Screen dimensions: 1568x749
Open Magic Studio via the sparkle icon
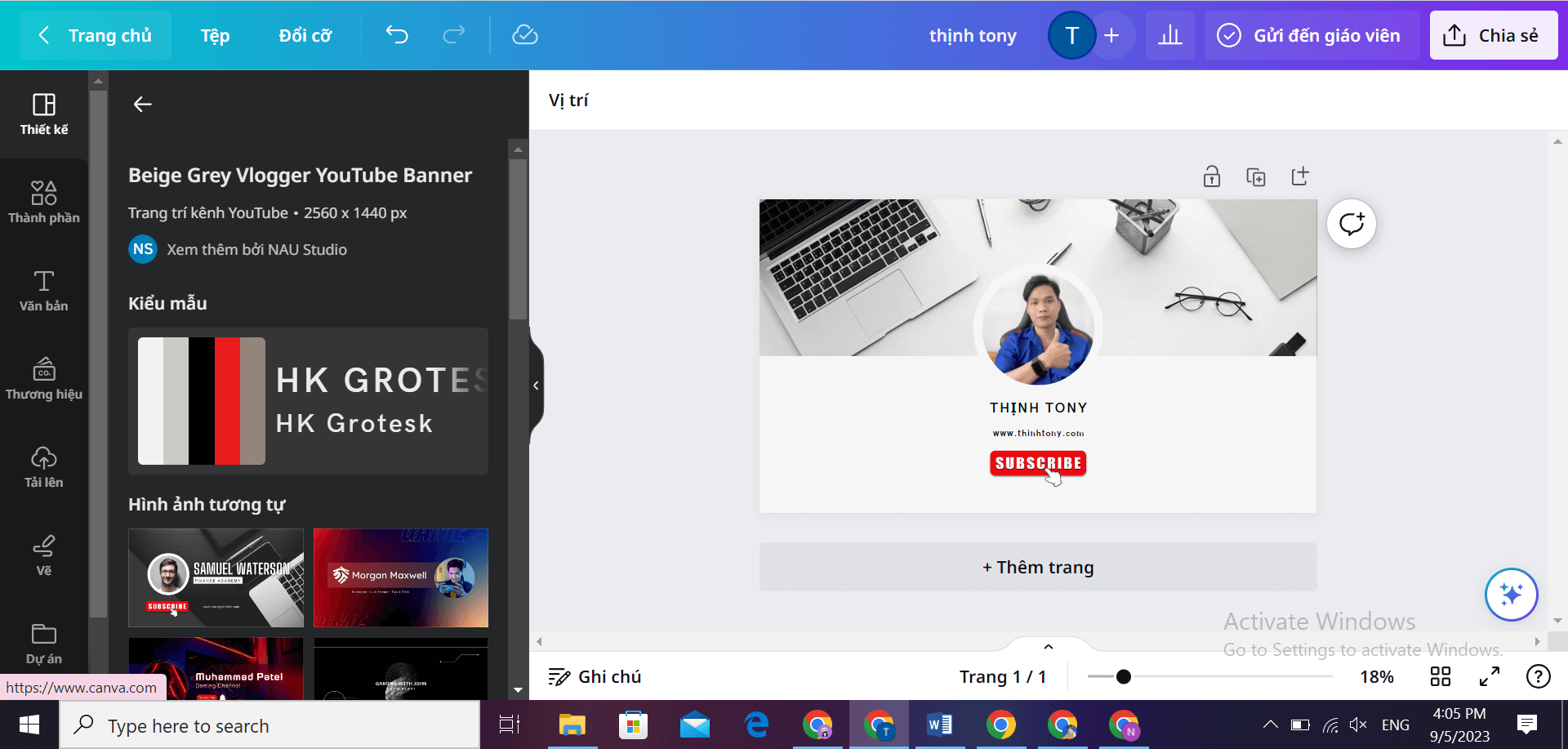tap(1512, 595)
